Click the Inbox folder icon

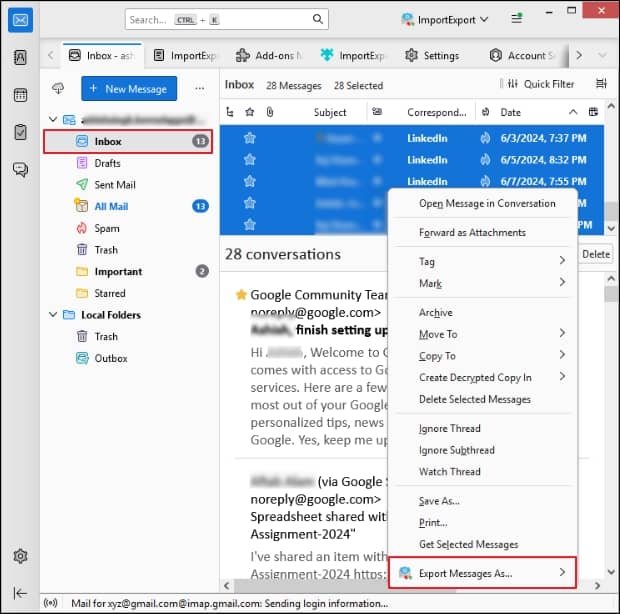82,141
